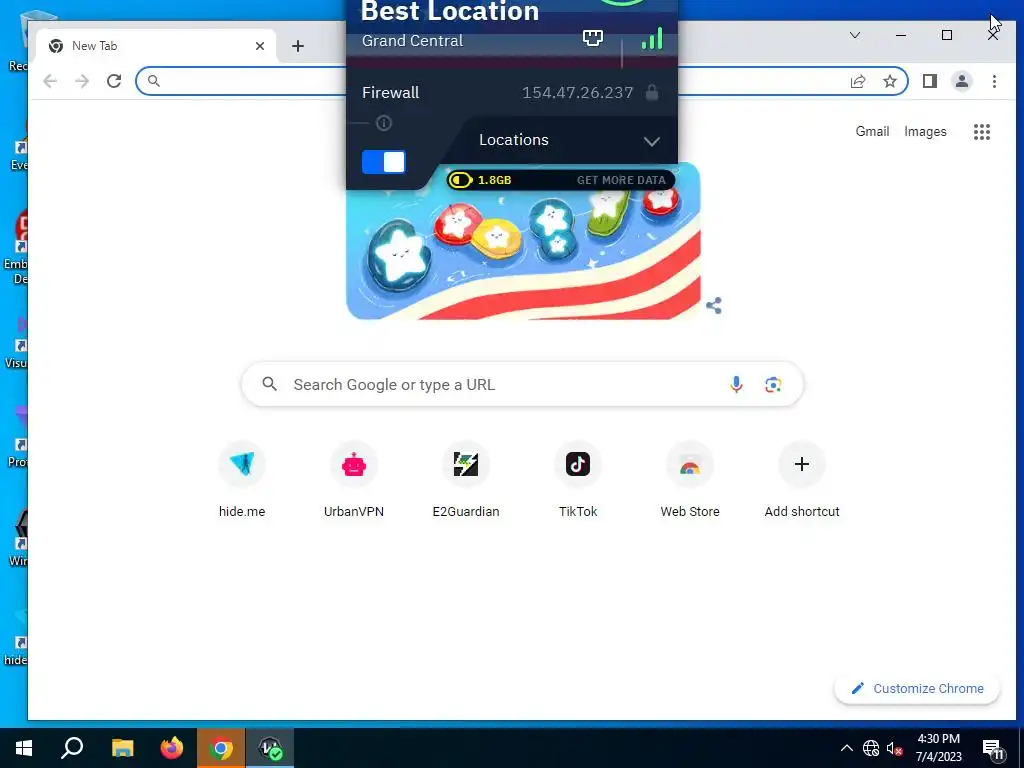Open the Chrome side panel
Screen dimensions: 1024x768
(929, 81)
